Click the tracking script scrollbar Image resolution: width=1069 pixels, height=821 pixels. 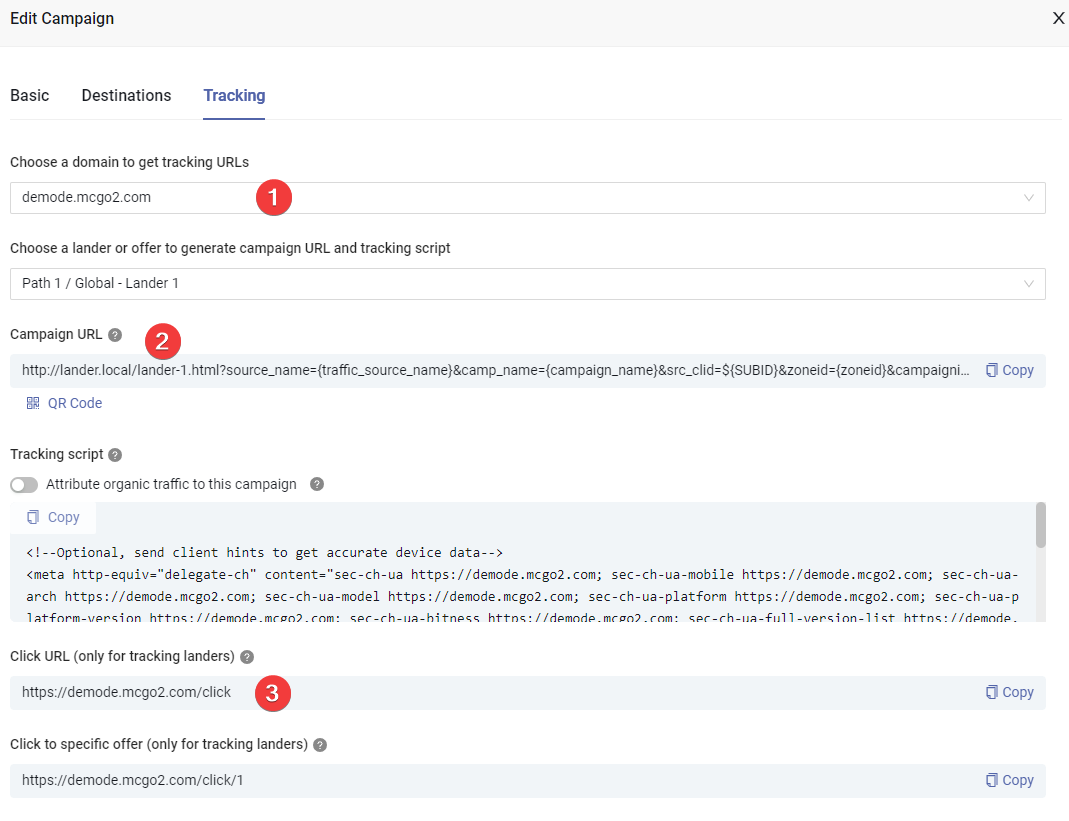[1040, 525]
